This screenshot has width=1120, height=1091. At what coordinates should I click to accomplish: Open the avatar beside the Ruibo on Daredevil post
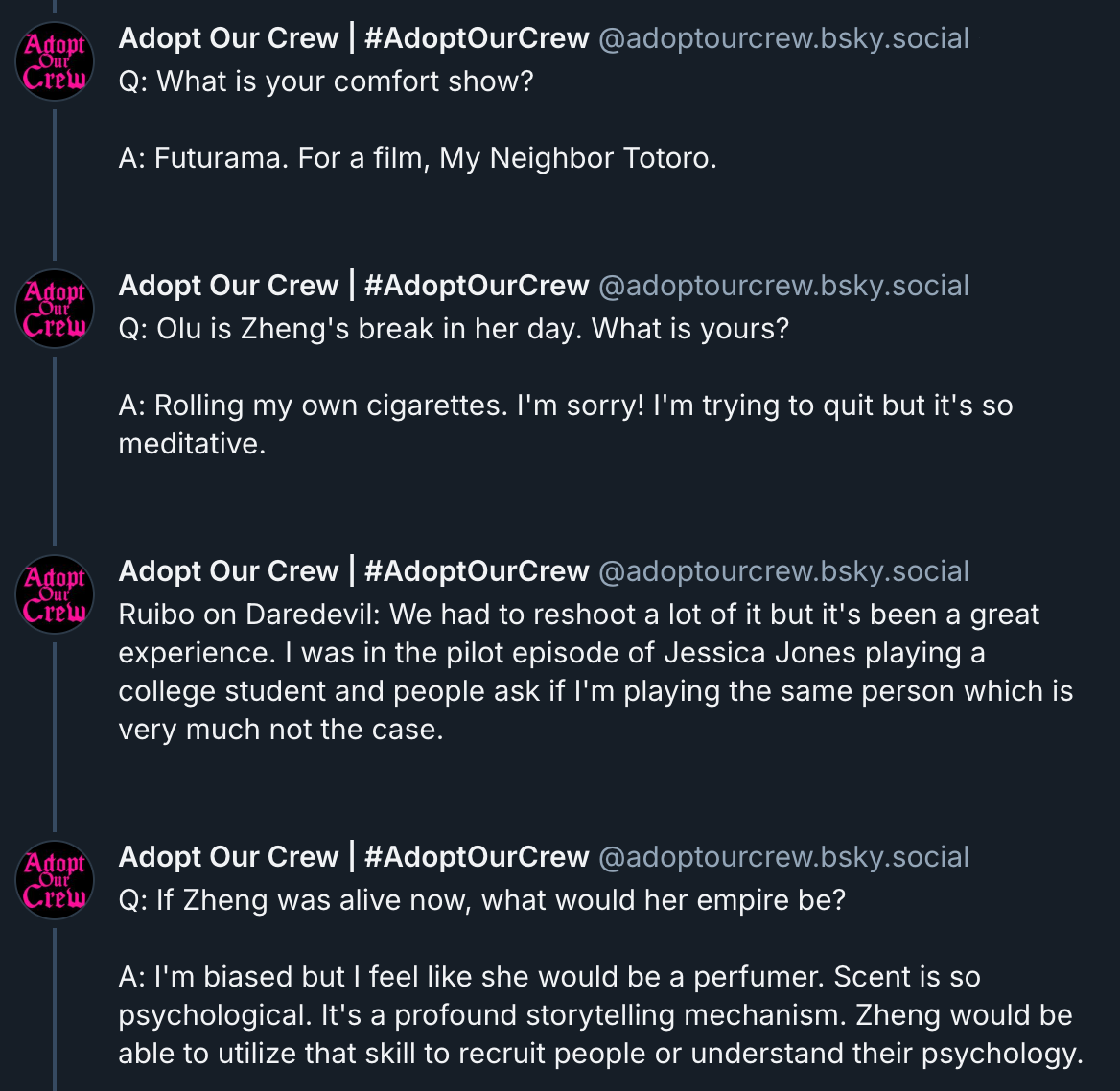point(55,595)
